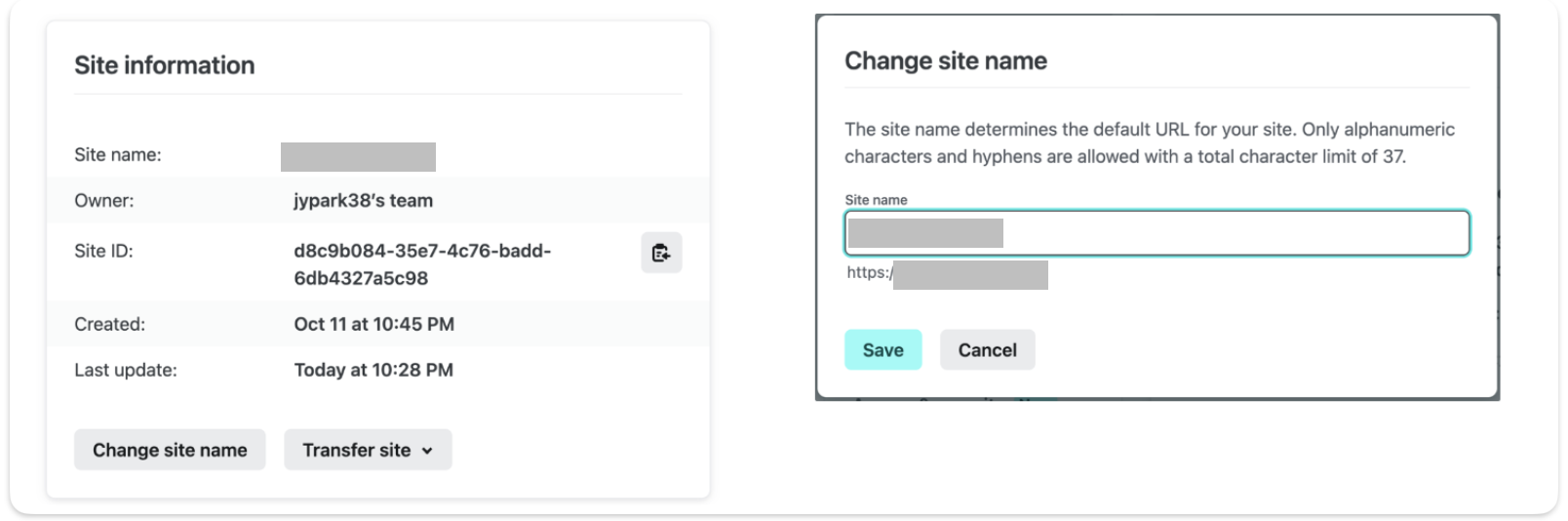Click the redacted site name value in Site information
Viewport: 1568px width, 521px height.
point(358,156)
